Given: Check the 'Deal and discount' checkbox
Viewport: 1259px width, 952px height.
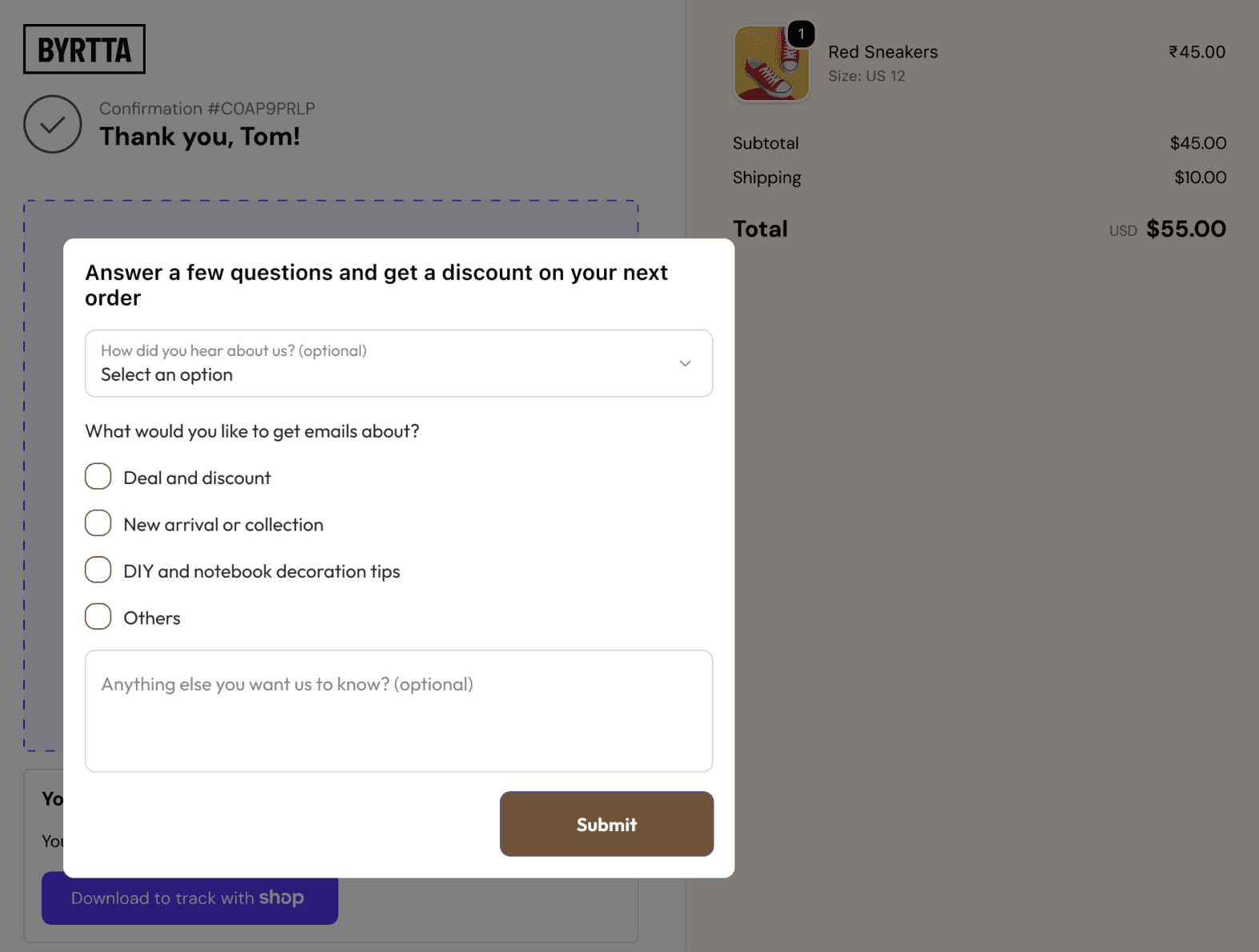Looking at the screenshot, I should (98, 477).
